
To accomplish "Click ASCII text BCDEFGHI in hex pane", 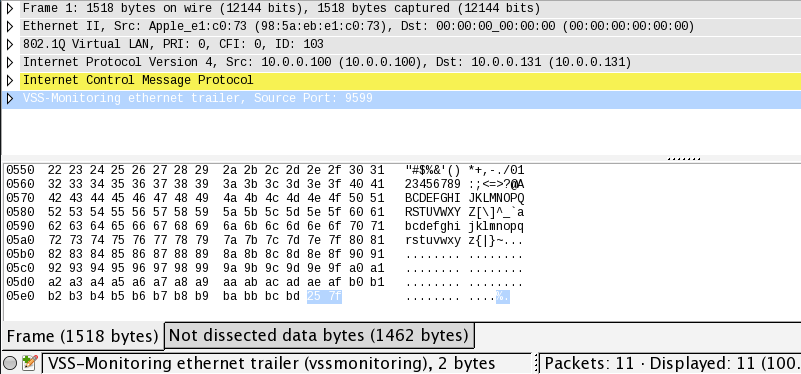I will 431,198.
